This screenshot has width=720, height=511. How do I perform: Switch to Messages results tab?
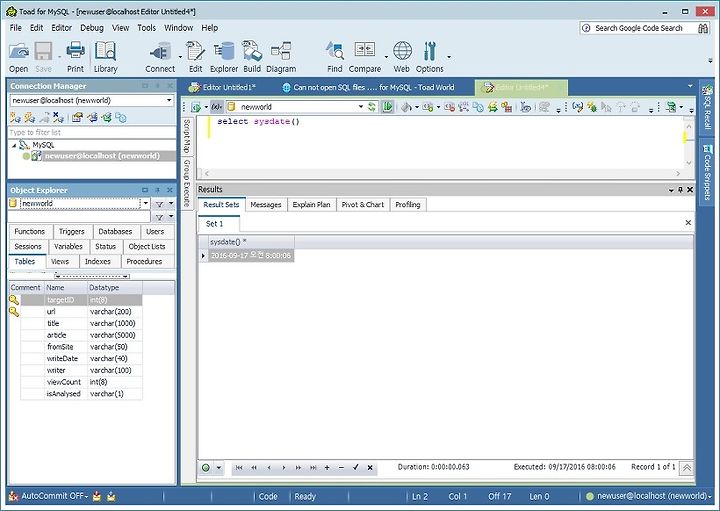click(266, 205)
